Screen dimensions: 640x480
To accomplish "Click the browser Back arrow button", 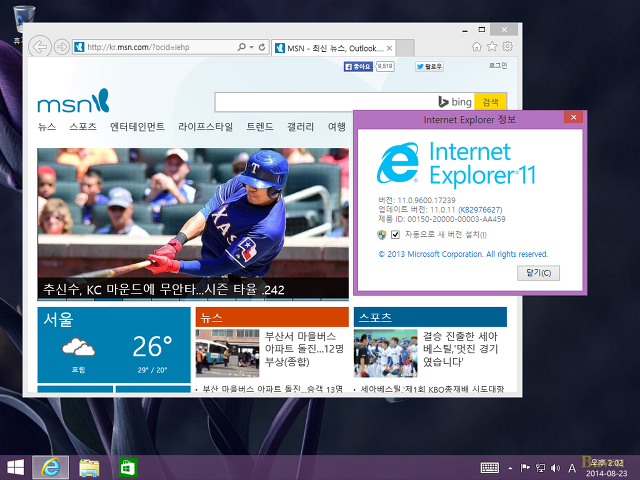I will pos(40,47).
